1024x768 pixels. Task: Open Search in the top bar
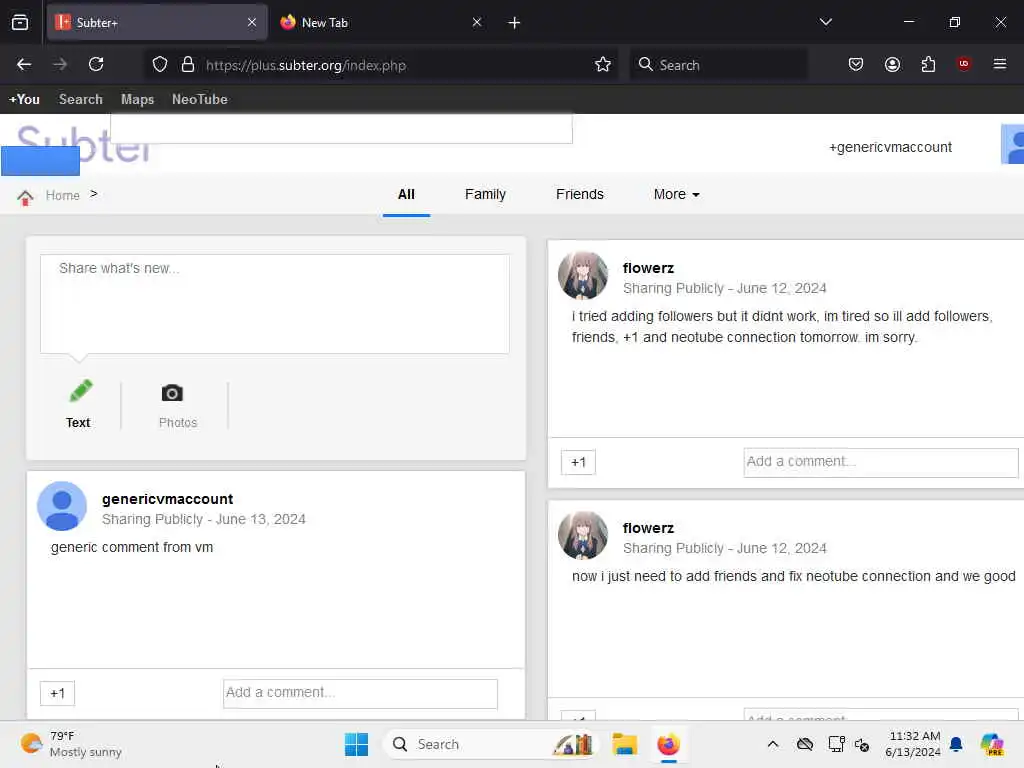[81, 99]
